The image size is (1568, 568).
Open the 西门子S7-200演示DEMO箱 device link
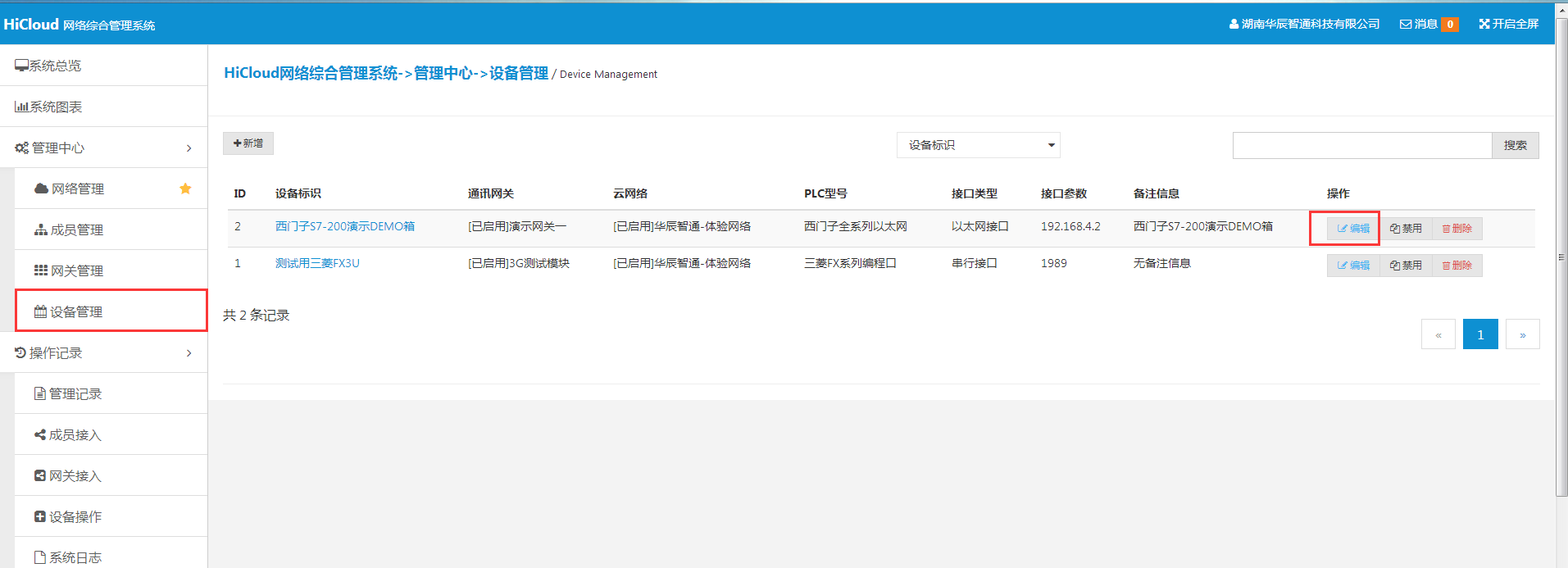tap(344, 226)
